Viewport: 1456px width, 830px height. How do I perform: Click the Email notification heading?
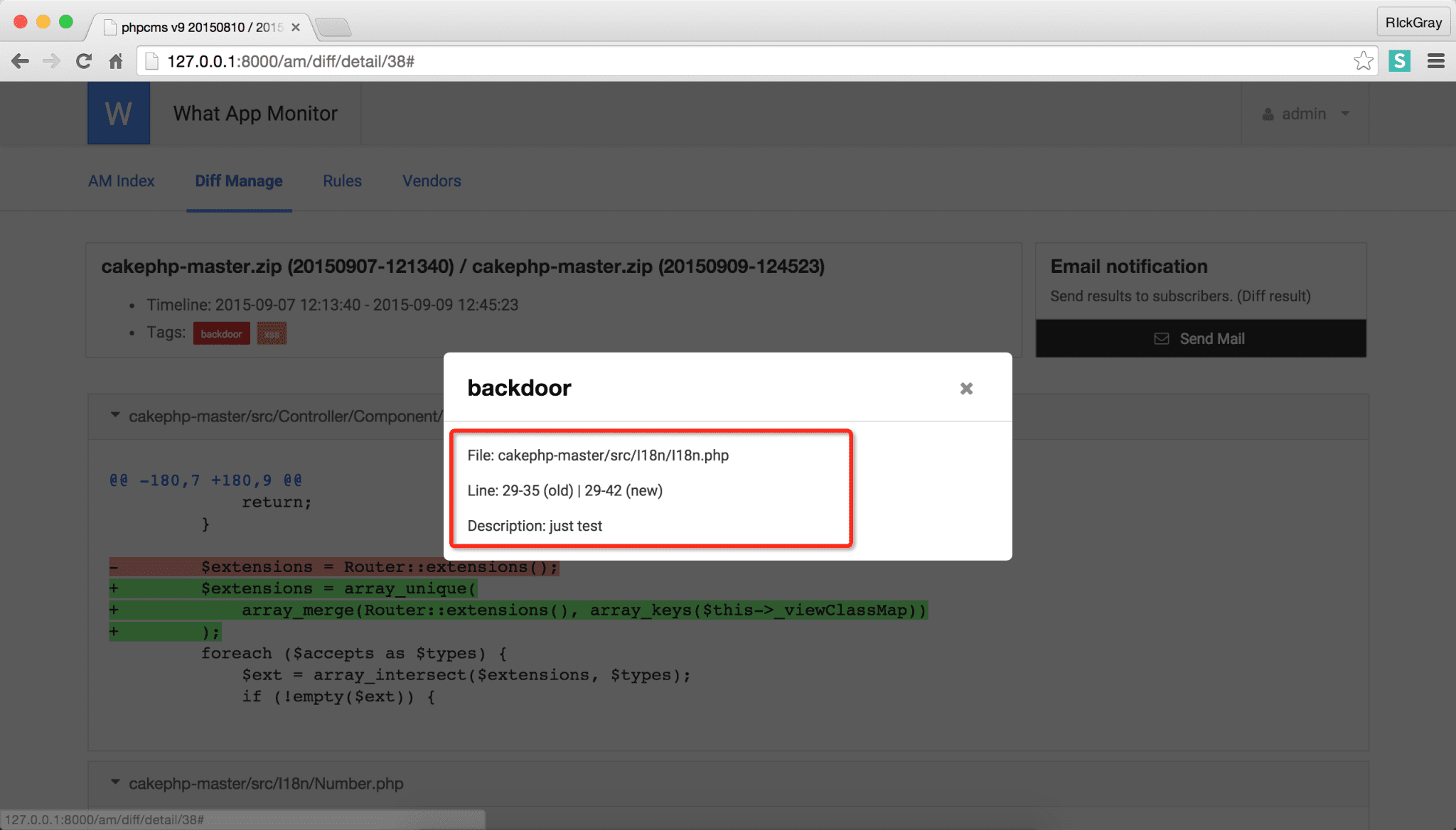point(1129,266)
